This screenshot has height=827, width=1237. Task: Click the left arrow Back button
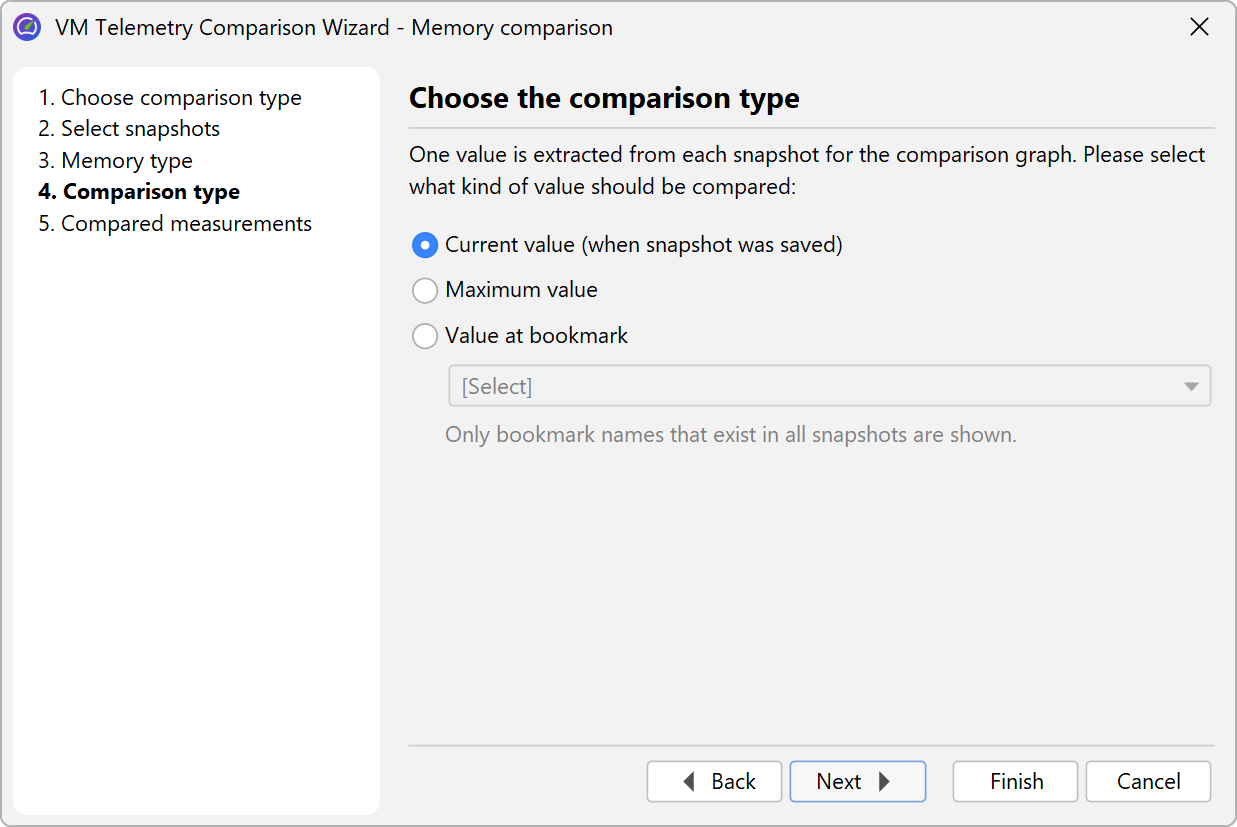tap(714, 782)
